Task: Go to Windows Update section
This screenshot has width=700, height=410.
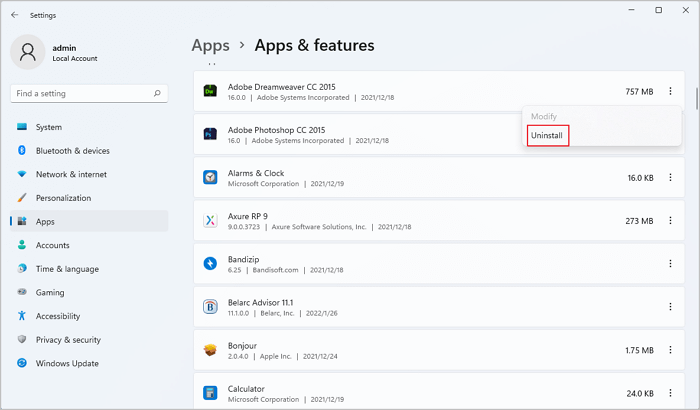Action: (x=68, y=363)
